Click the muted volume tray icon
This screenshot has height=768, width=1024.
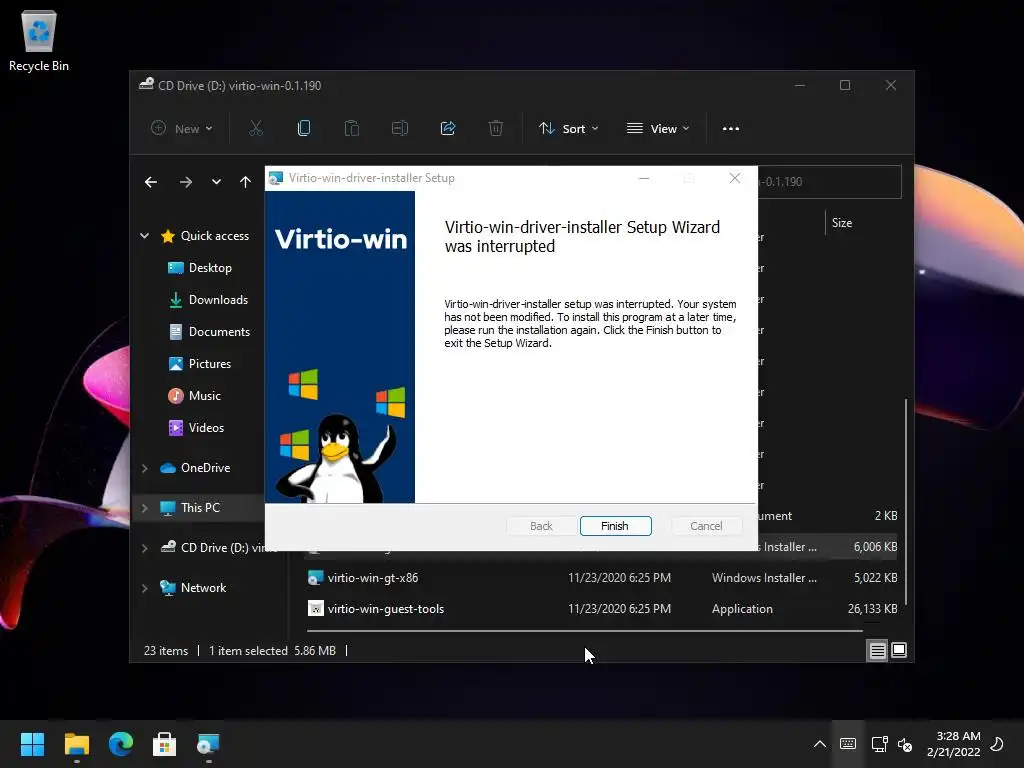pos(905,744)
